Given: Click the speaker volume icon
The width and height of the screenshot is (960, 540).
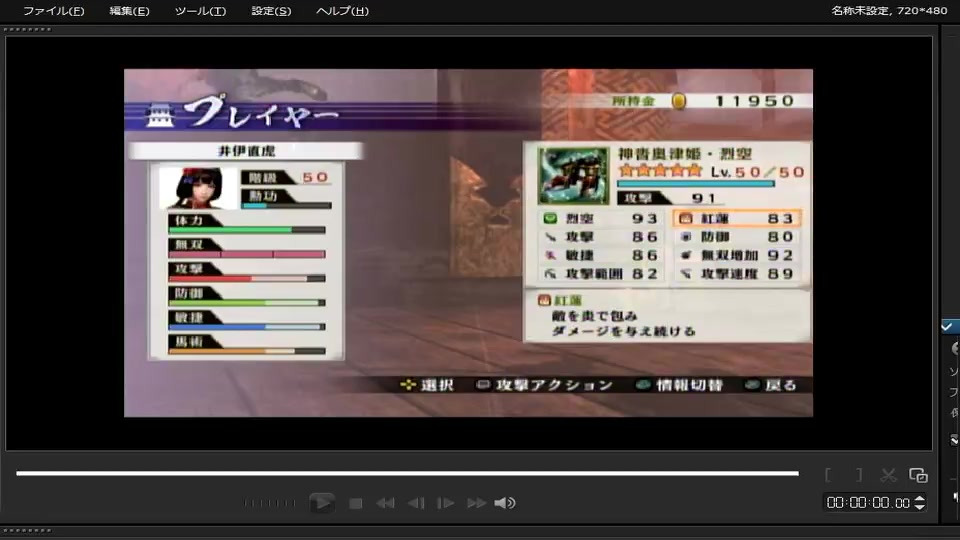Looking at the screenshot, I should [505, 503].
